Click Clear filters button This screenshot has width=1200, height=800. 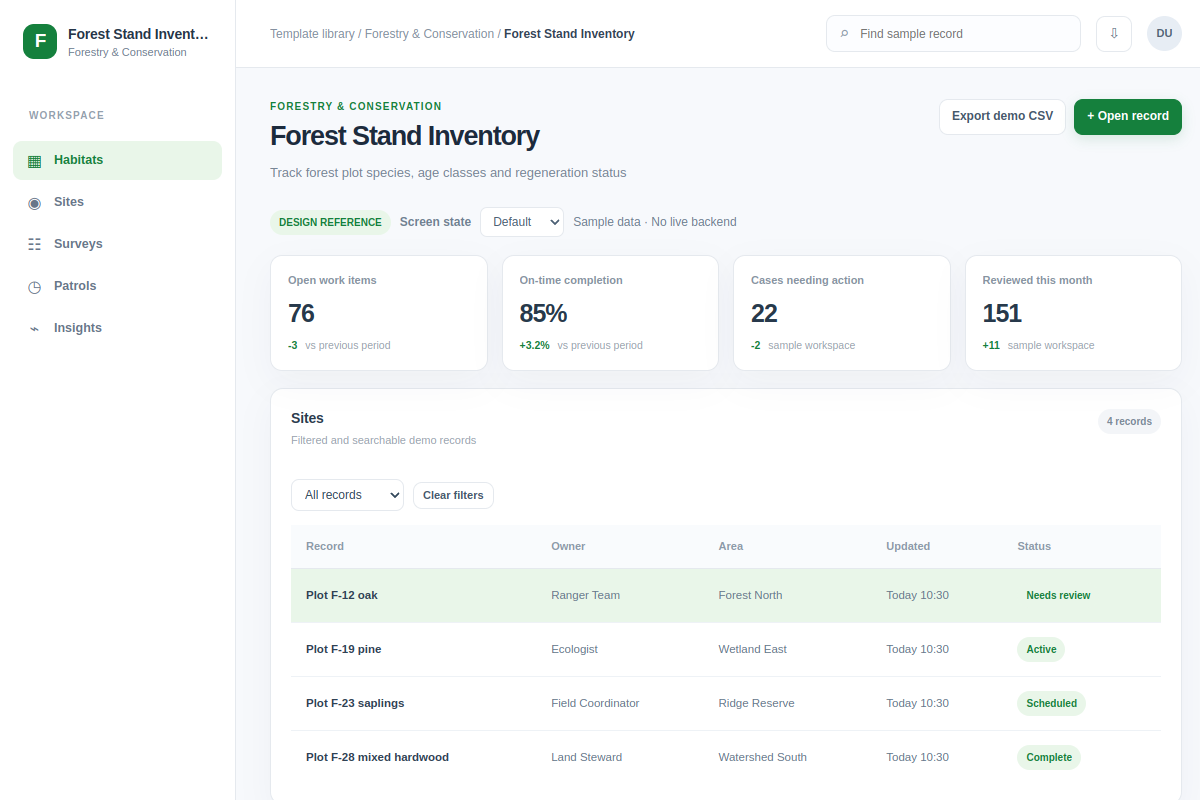pyautogui.click(x=453, y=495)
